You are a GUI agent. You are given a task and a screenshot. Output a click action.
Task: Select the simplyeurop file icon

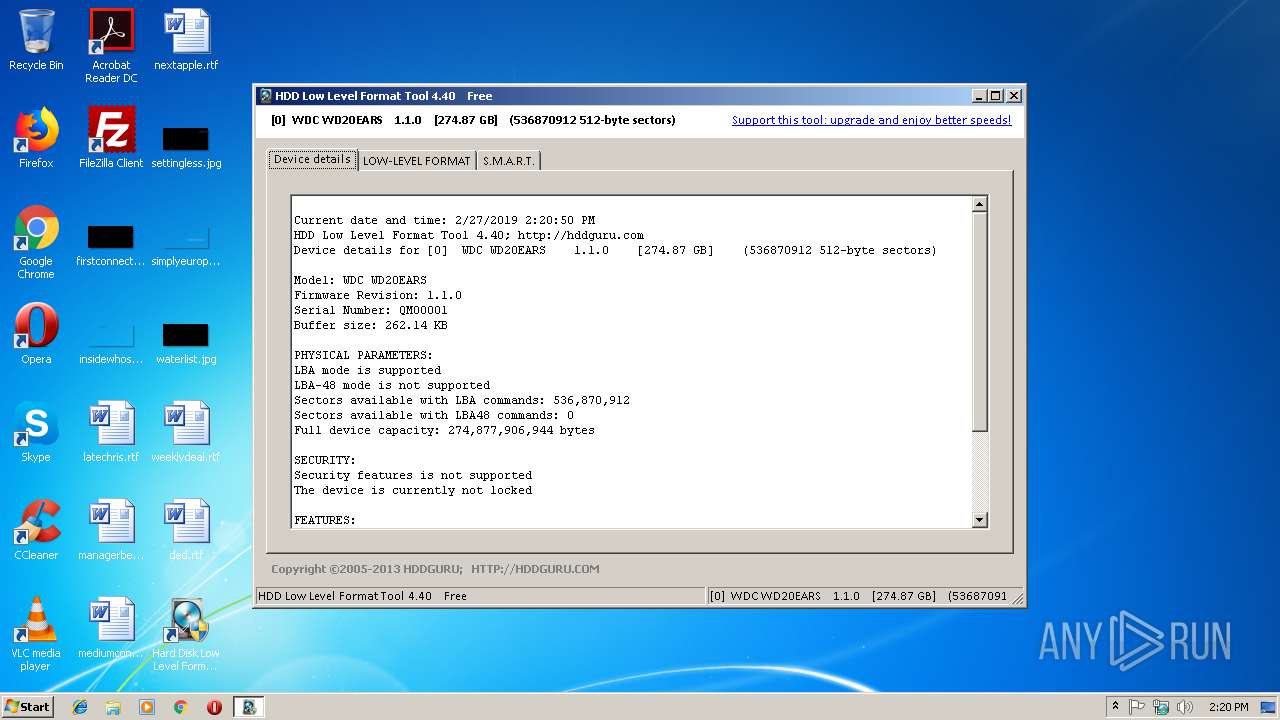[186, 246]
